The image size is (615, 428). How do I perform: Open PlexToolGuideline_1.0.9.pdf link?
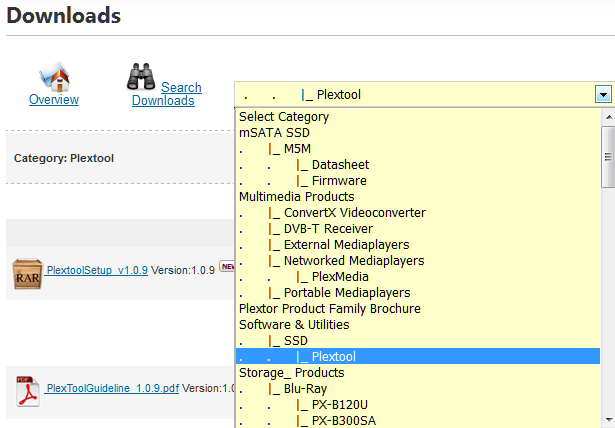112,388
